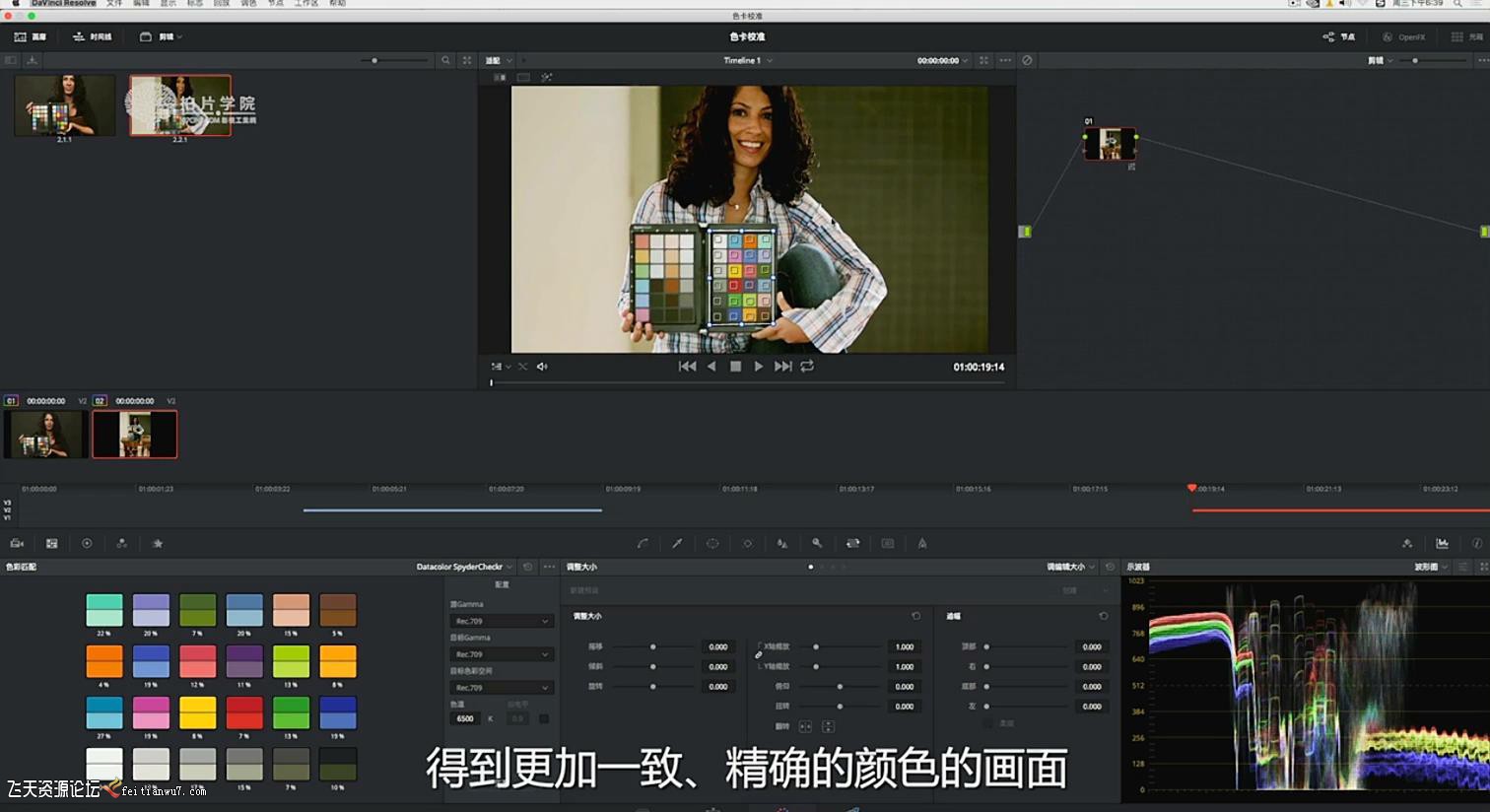Open the DaVinci Resolve menu
The width and height of the screenshot is (1490, 812).
click(x=63, y=3)
